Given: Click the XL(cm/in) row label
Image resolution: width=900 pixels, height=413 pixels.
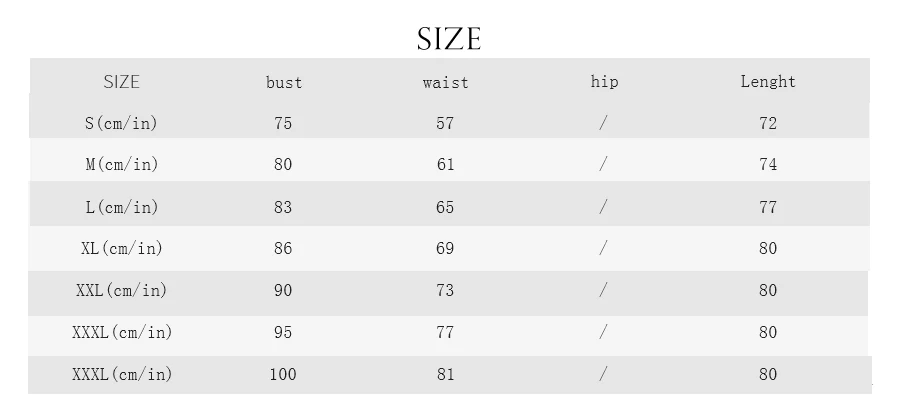Looking at the screenshot, I should (122, 248).
